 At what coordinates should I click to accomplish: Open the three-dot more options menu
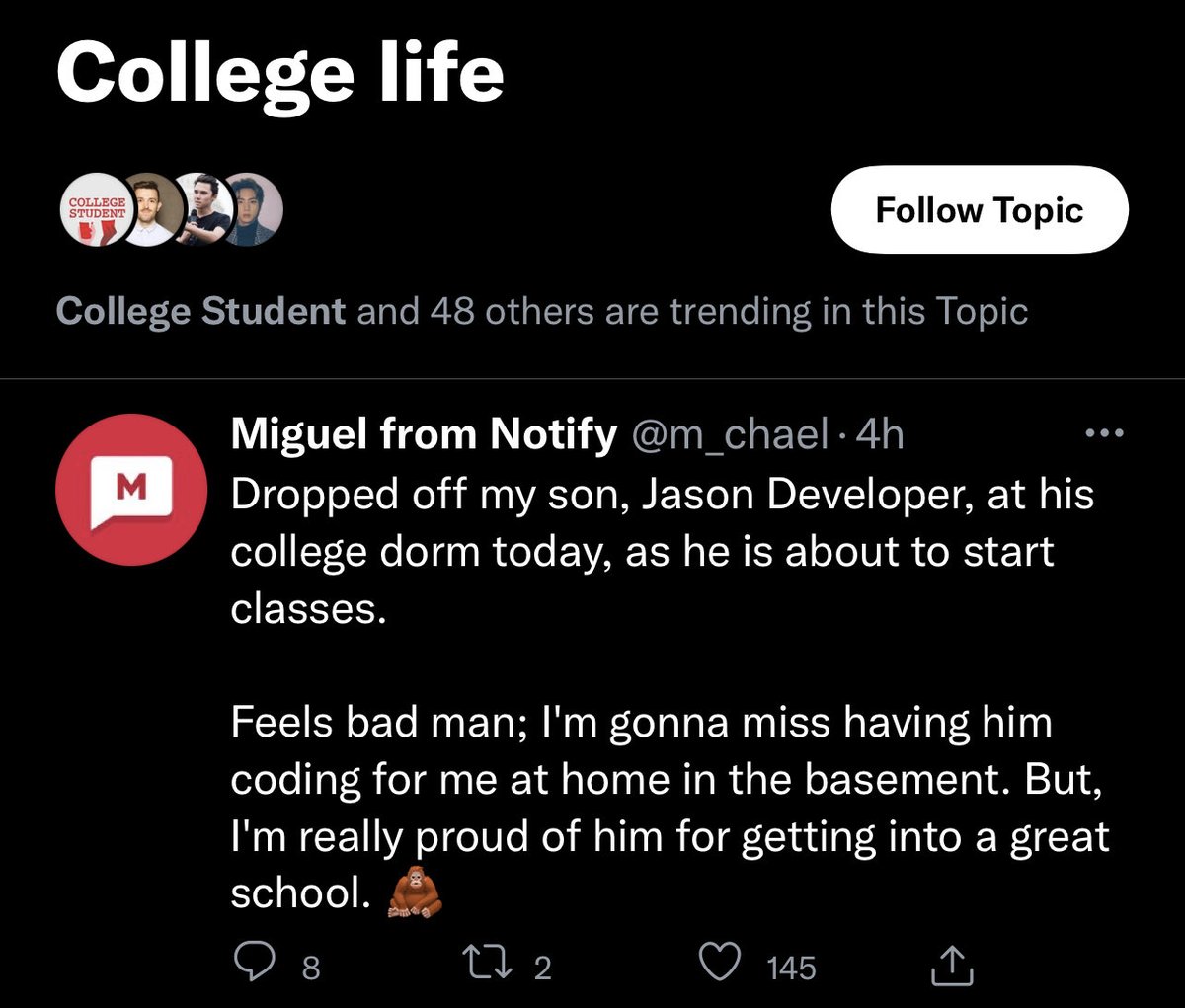point(1104,433)
